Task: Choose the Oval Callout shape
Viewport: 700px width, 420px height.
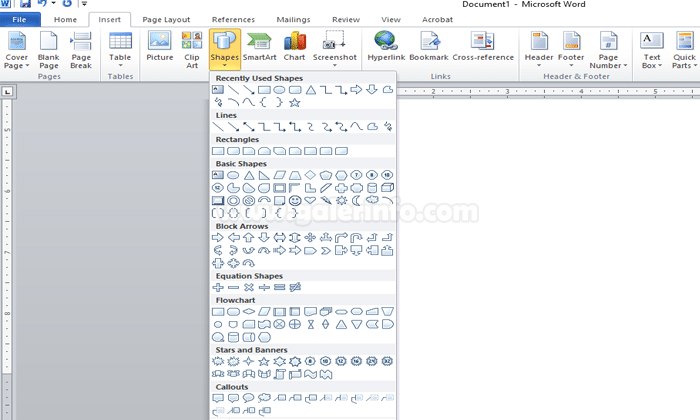Action: pyautogui.click(x=249, y=398)
